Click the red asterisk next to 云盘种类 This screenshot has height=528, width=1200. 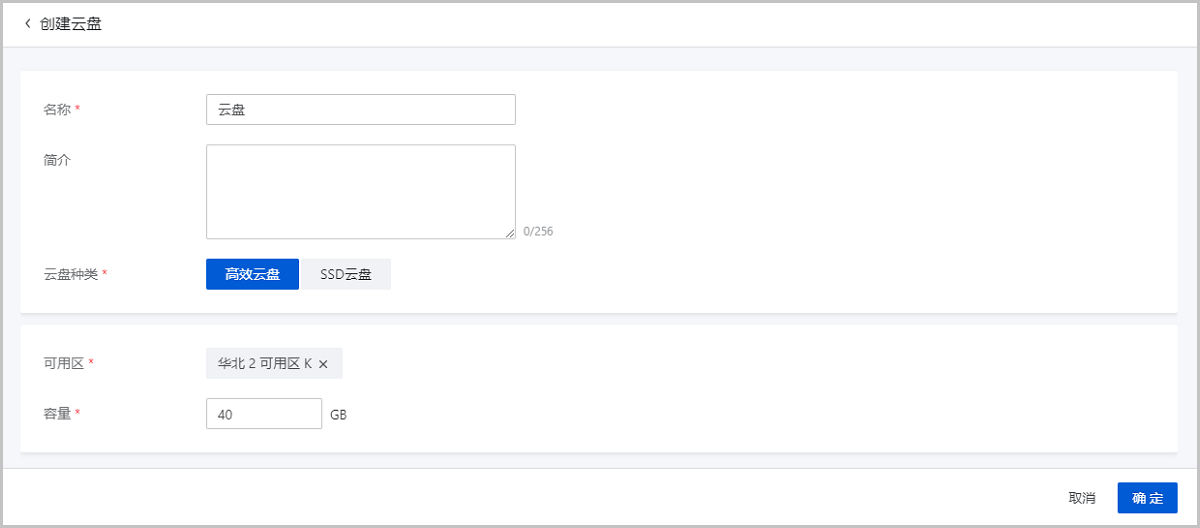104,274
